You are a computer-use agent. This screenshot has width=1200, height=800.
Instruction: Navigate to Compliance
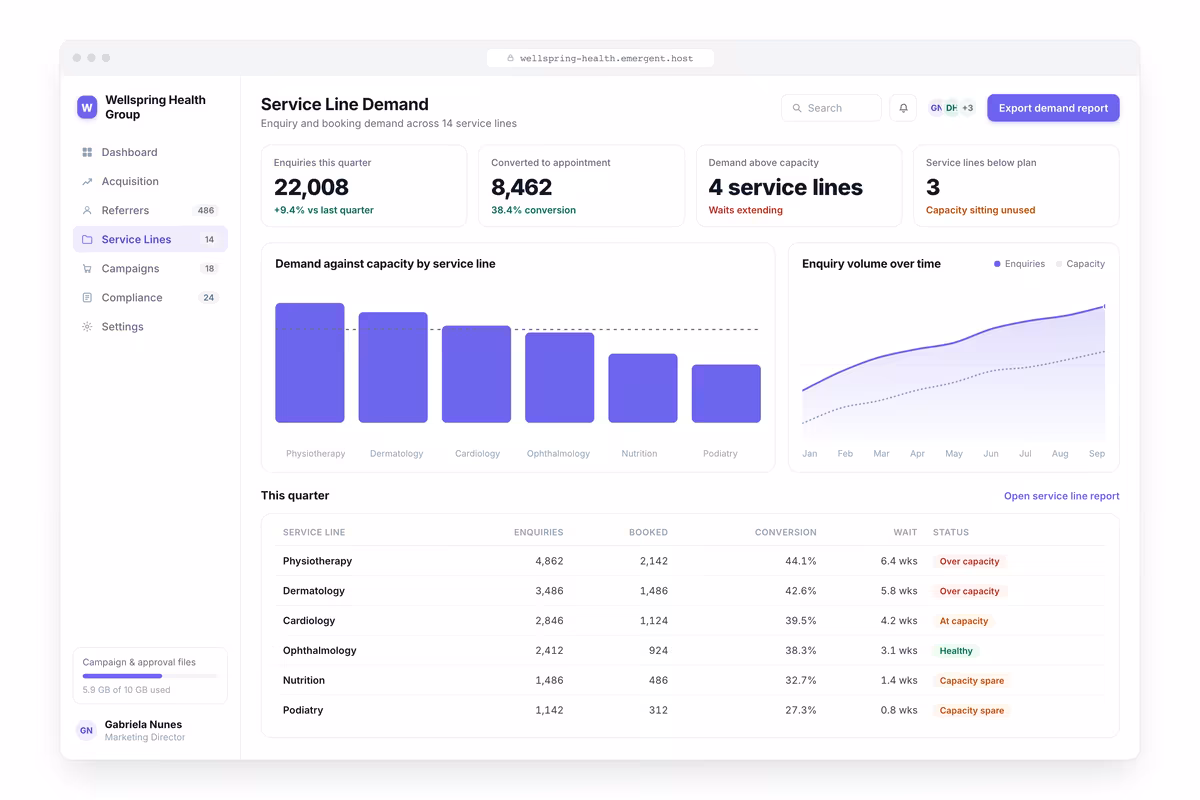click(x=150, y=297)
